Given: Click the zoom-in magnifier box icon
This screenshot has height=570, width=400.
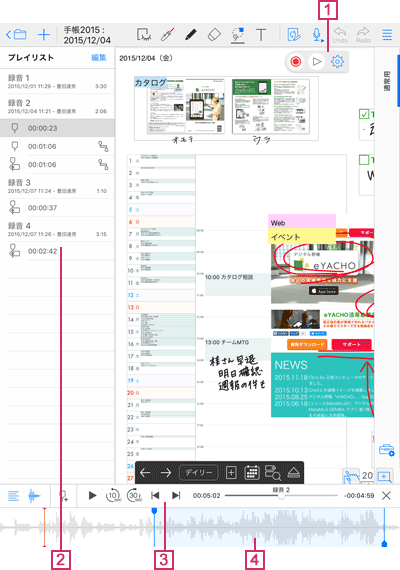Looking at the screenshot, I should tap(384, 476).
